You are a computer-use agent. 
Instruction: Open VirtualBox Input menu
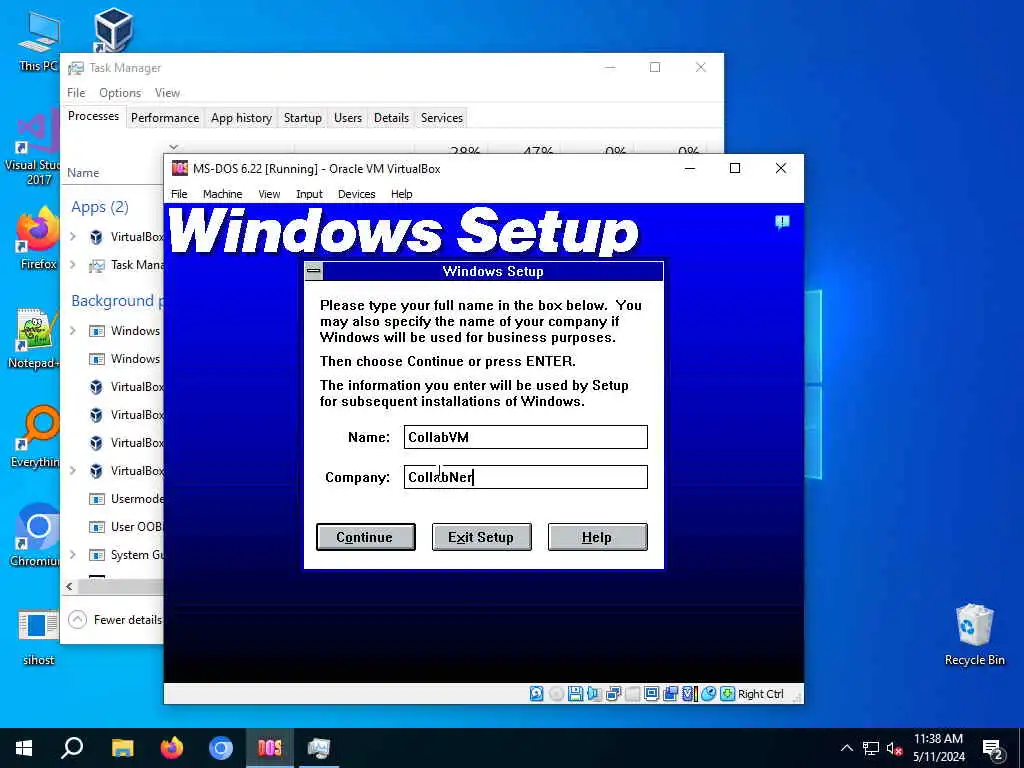[x=309, y=194]
